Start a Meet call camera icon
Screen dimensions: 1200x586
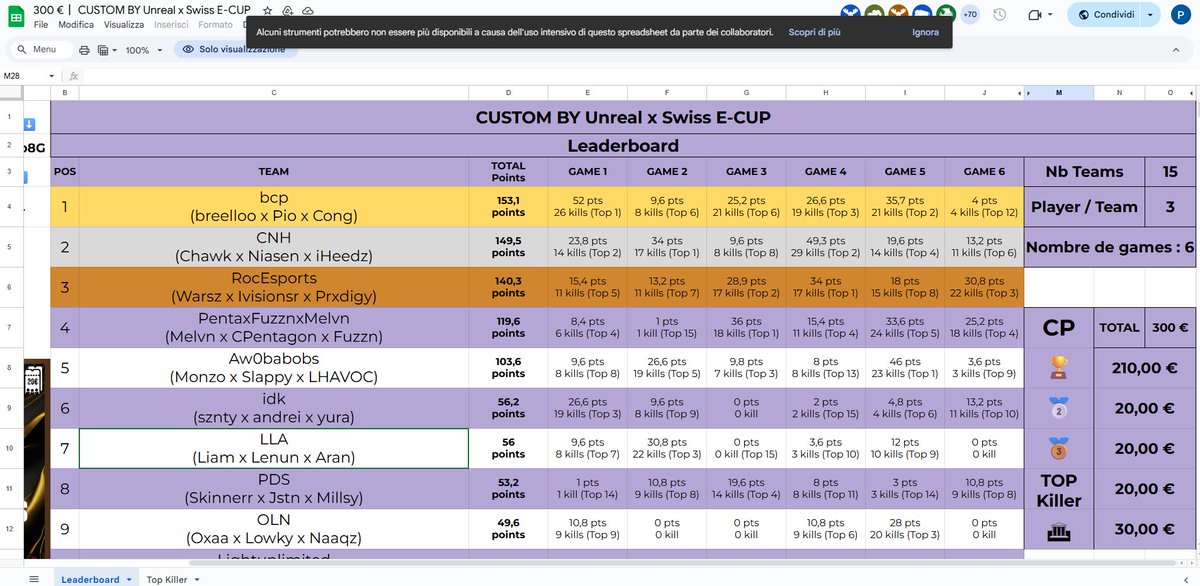[x=1035, y=15]
